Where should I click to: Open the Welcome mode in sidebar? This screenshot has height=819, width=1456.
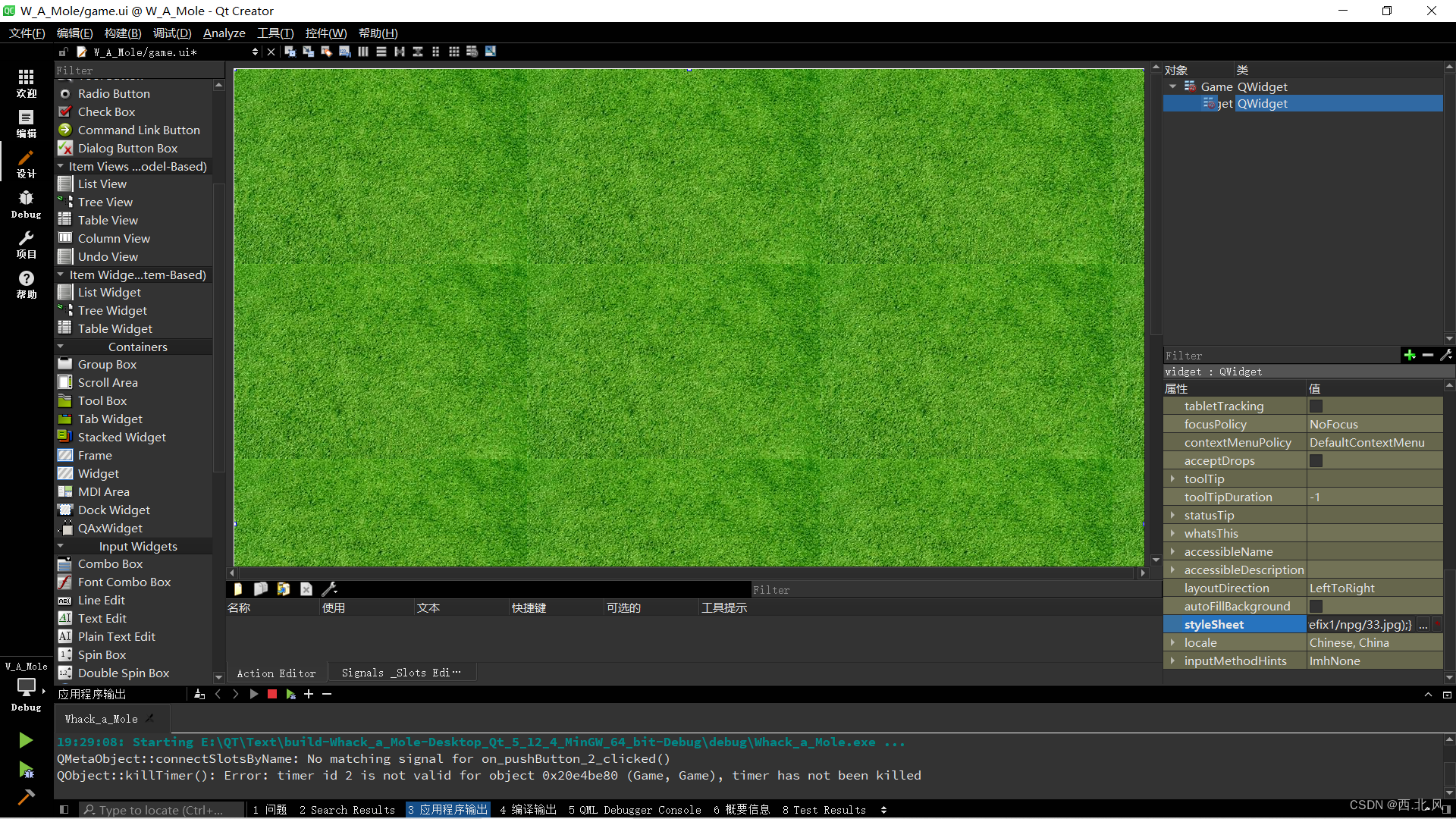pos(26,83)
